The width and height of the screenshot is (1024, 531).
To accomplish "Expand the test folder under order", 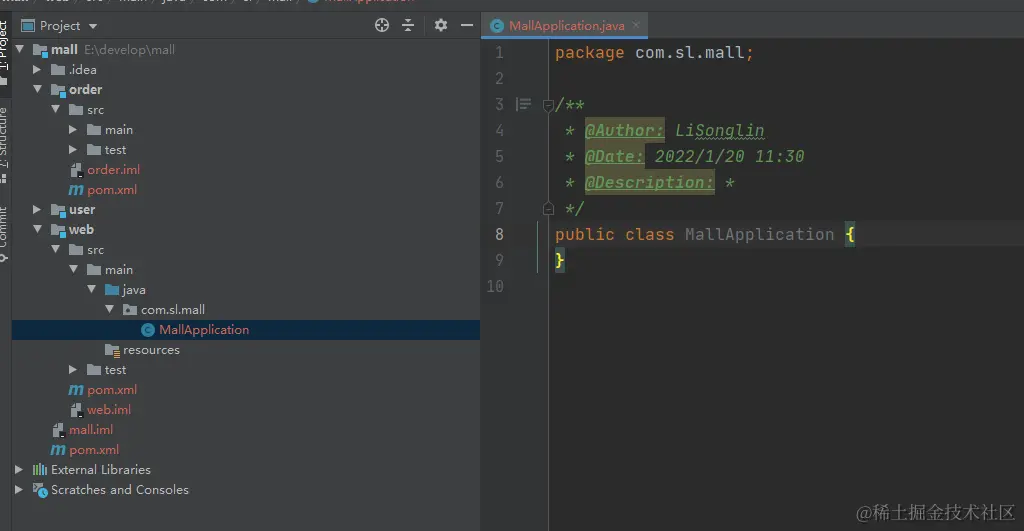I will (x=73, y=150).
